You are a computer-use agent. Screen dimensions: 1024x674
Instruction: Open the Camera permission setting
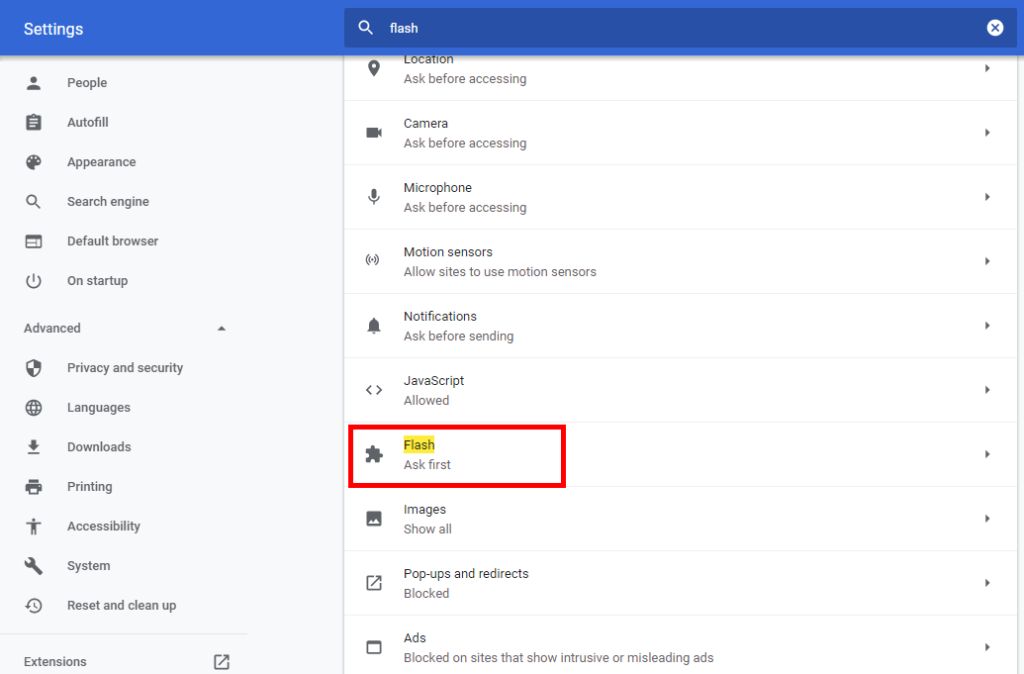[680, 133]
